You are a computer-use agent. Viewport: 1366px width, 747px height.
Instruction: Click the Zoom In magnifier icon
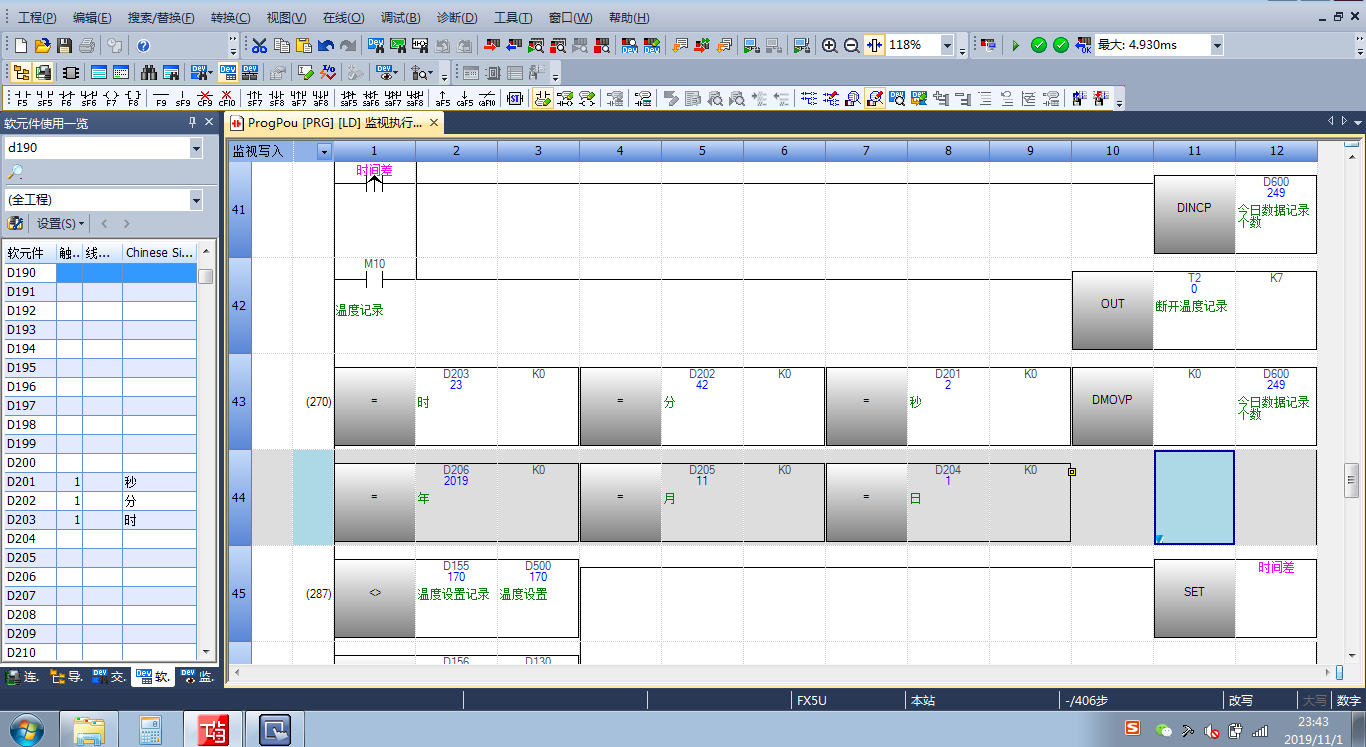click(x=830, y=46)
